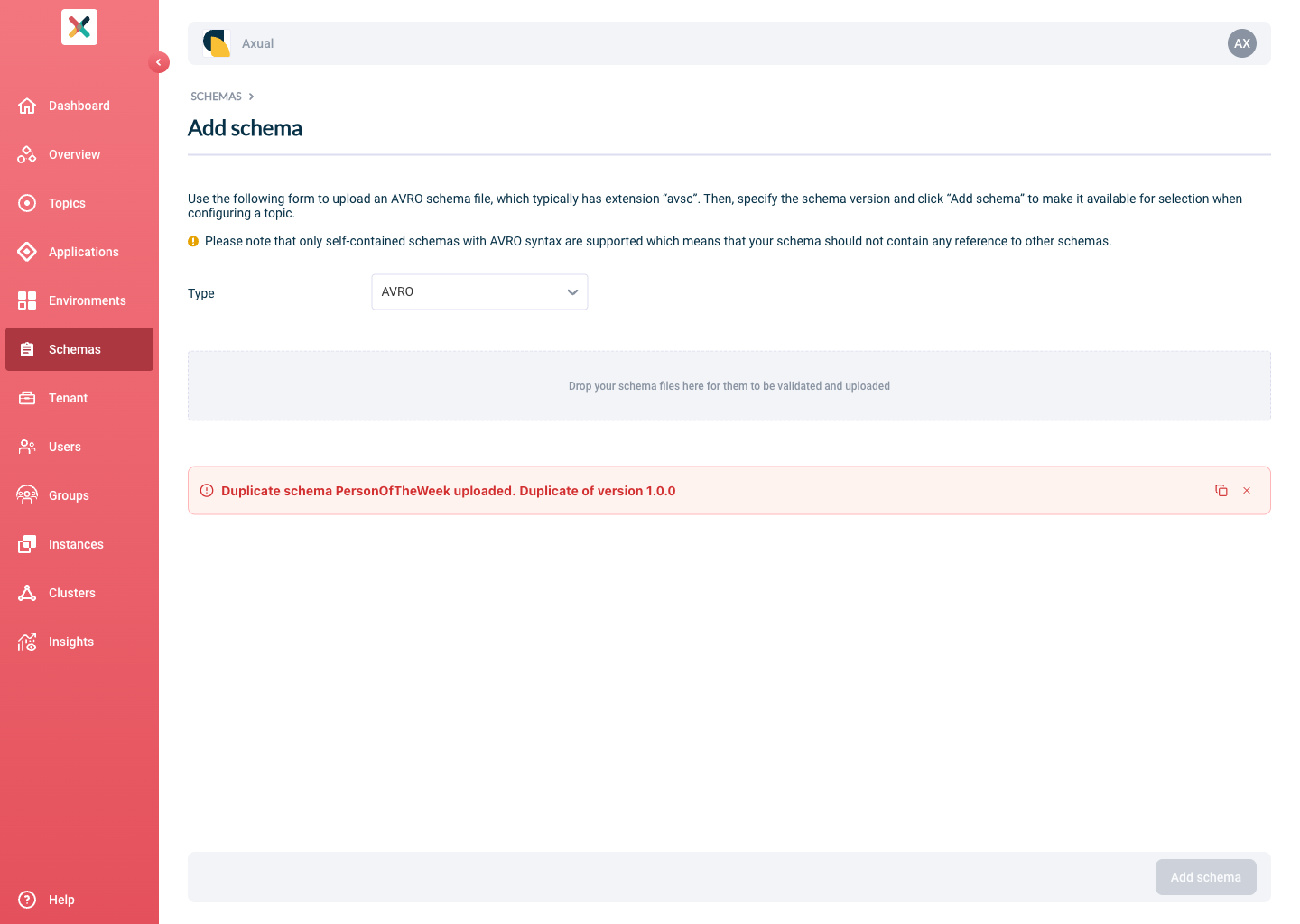Viewport: 1300px width, 924px height.
Task: Click the red error alert icon
Action: [x=207, y=491]
